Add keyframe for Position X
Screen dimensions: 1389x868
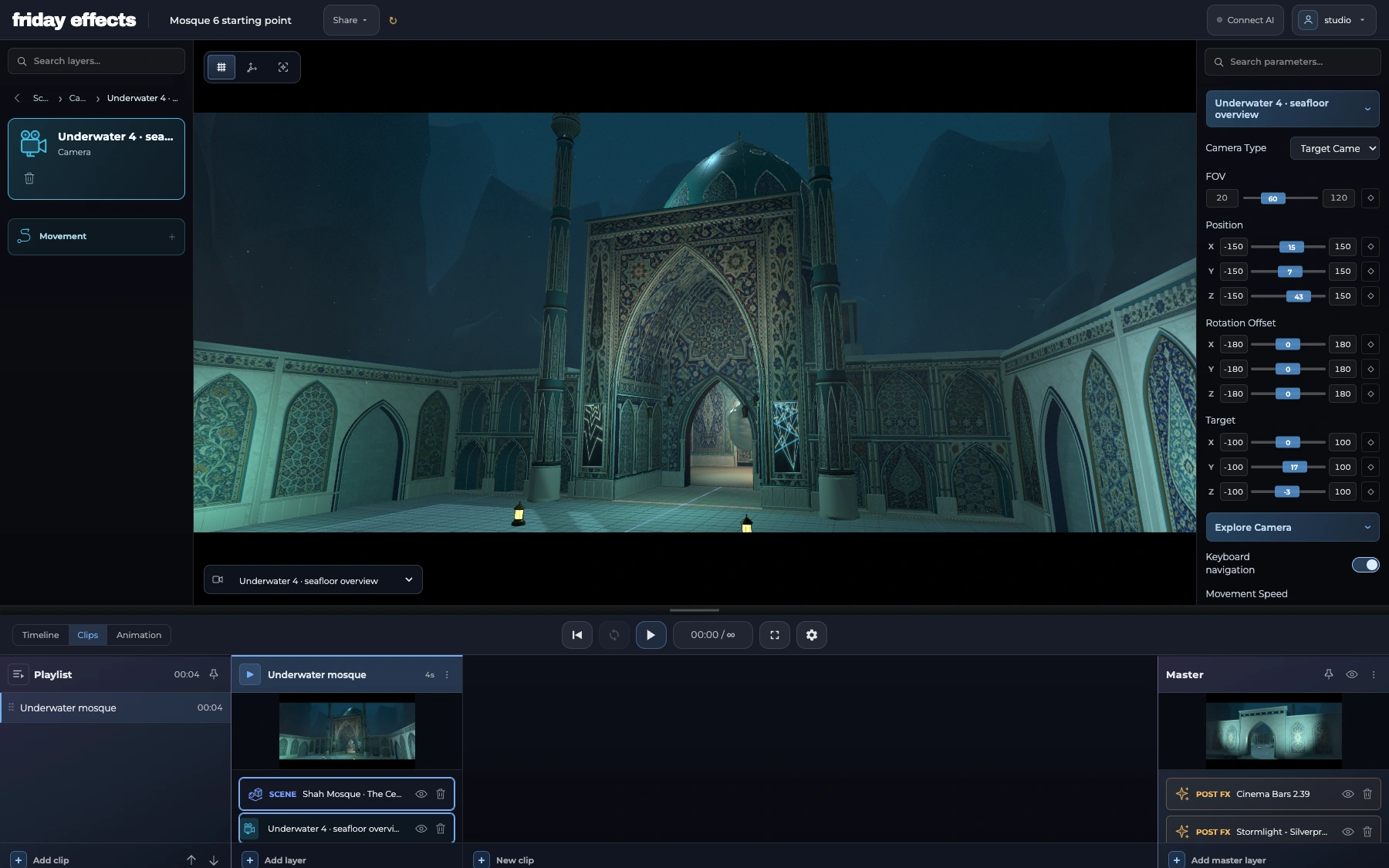point(1370,247)
